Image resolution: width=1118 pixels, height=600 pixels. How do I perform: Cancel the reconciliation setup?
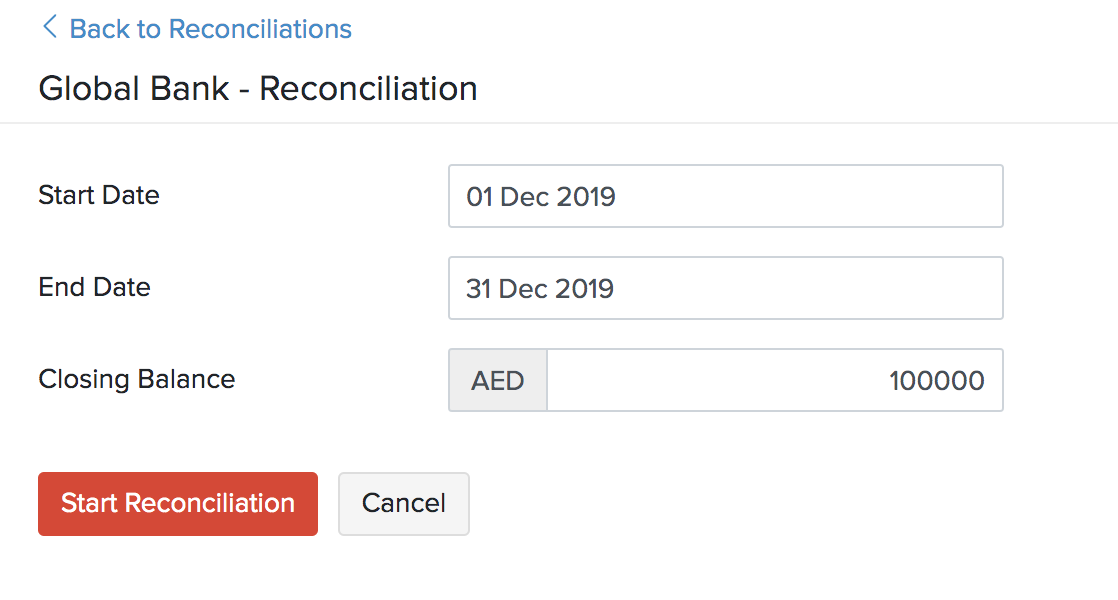click(404, 504)
